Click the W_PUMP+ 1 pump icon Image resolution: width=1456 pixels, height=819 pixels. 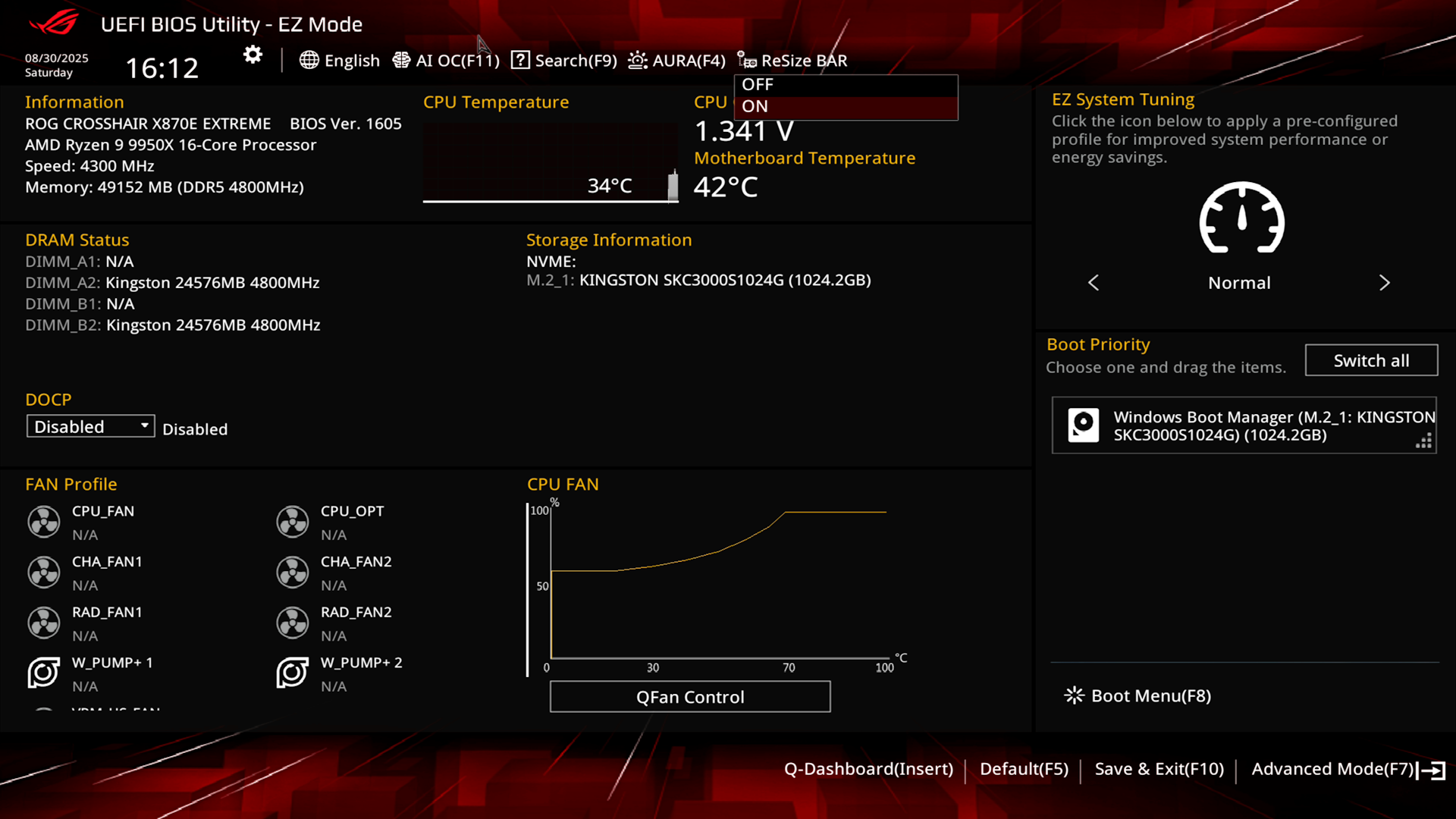pos(44,673)
